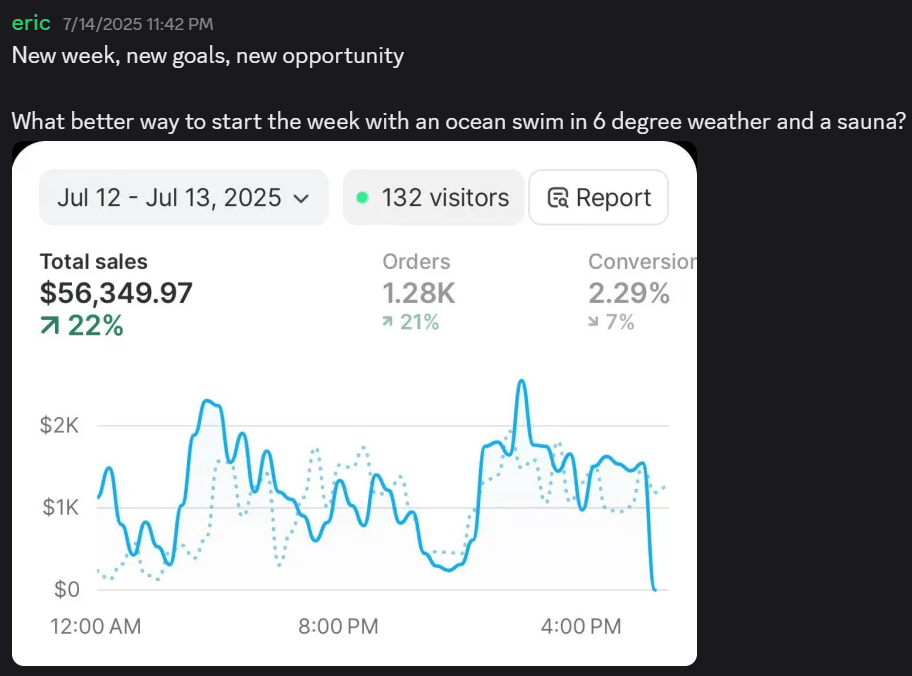
Task: Expand the date range chevron arrow
Action: tap(301, 198)
